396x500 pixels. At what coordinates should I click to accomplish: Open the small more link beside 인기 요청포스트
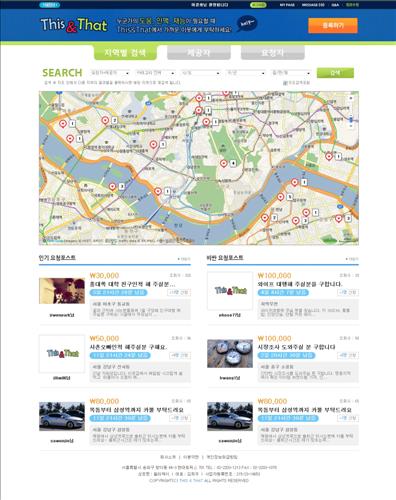click(184, 259)
